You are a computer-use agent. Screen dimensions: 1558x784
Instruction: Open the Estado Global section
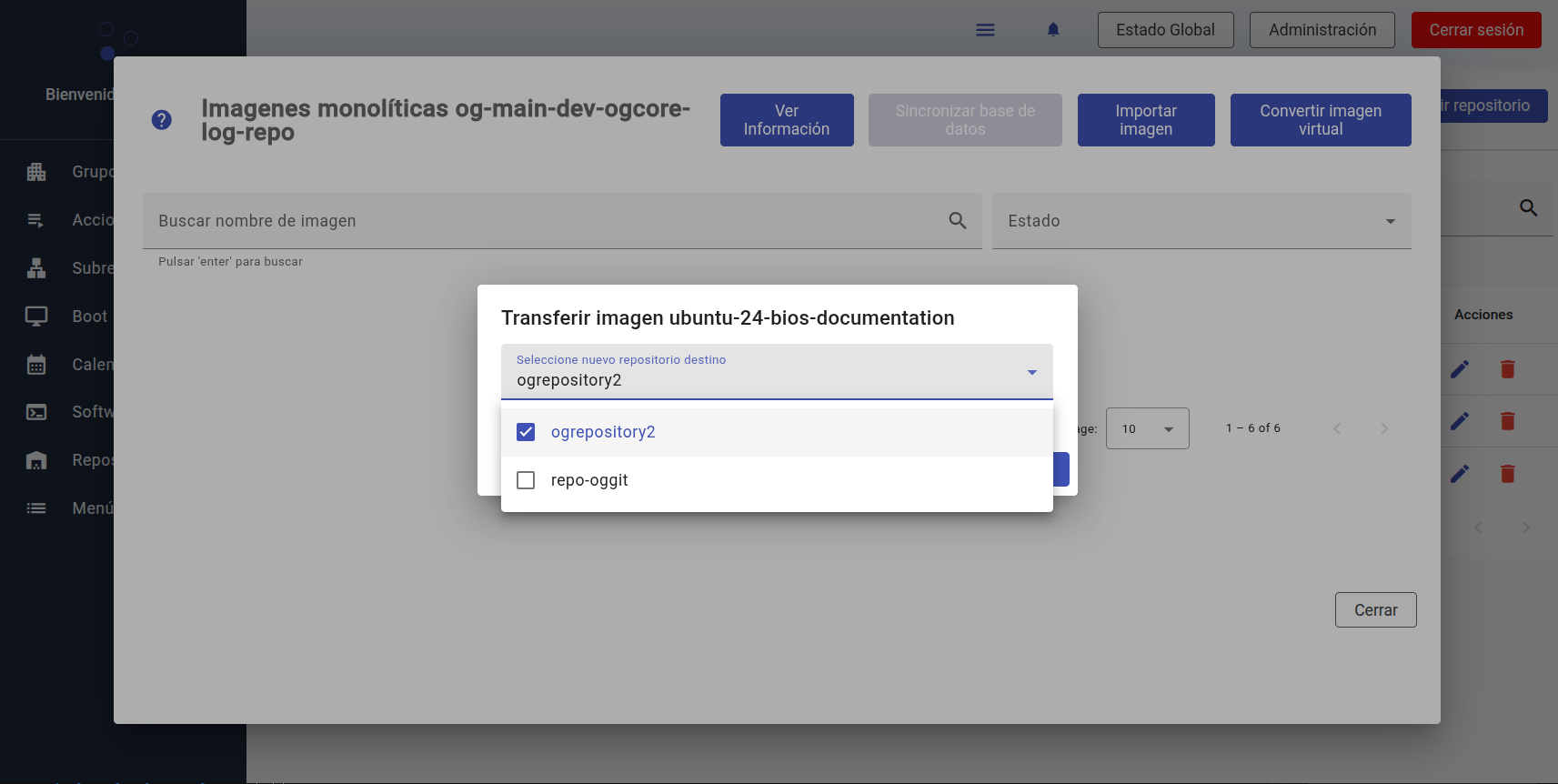tap(1165, 30)
